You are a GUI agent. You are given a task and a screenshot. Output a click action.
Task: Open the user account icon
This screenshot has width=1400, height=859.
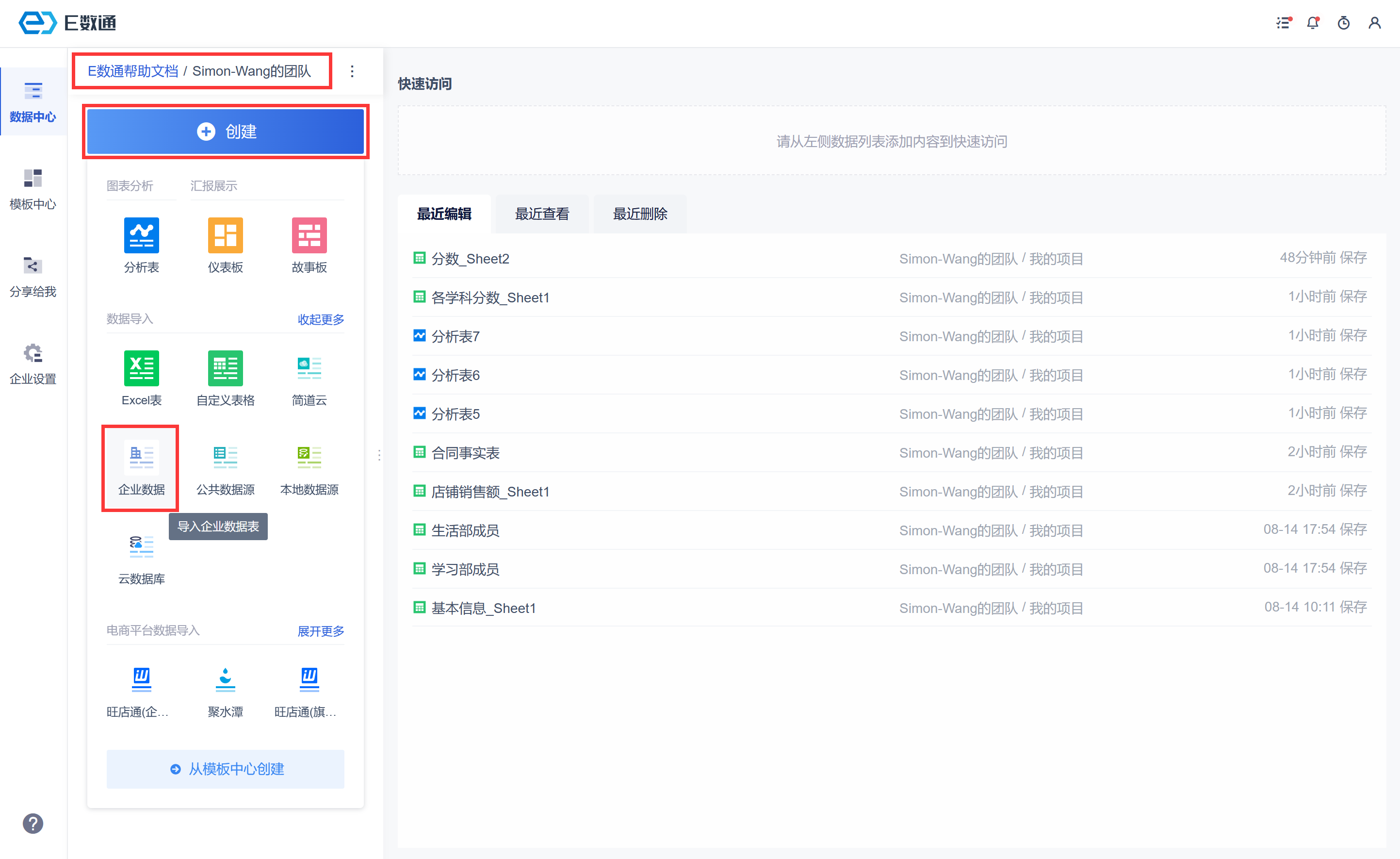pos(1374,23)
